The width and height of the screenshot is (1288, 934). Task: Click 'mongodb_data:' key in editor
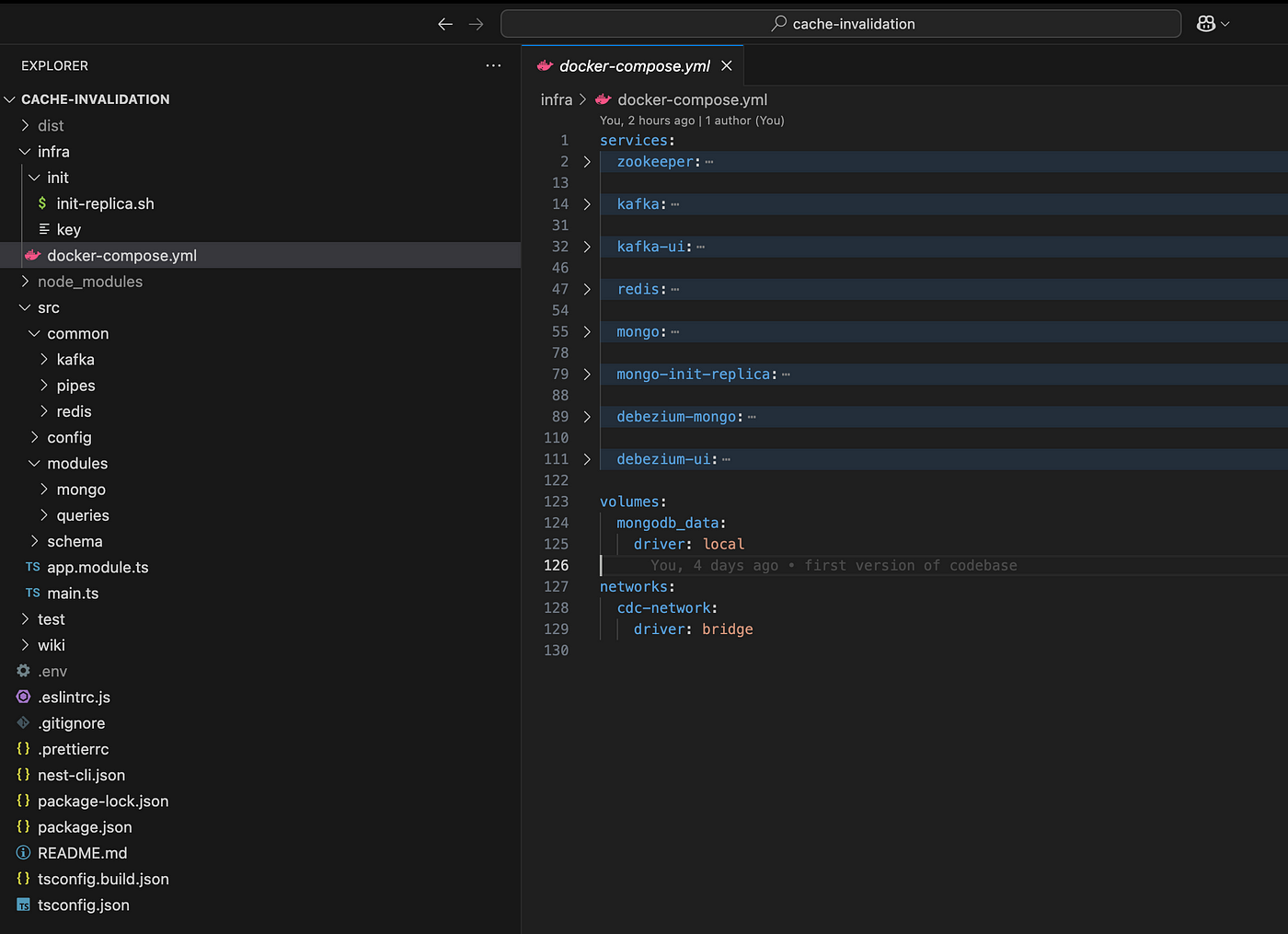pos(672,523)
